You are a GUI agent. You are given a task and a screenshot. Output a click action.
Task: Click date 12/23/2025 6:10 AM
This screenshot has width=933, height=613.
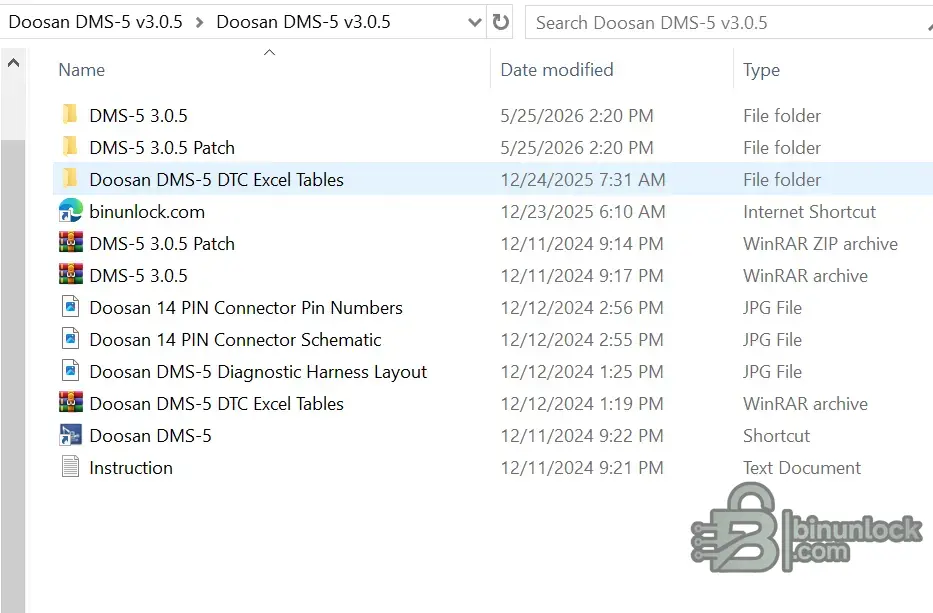pyautogui.click(x=583, y=212)
